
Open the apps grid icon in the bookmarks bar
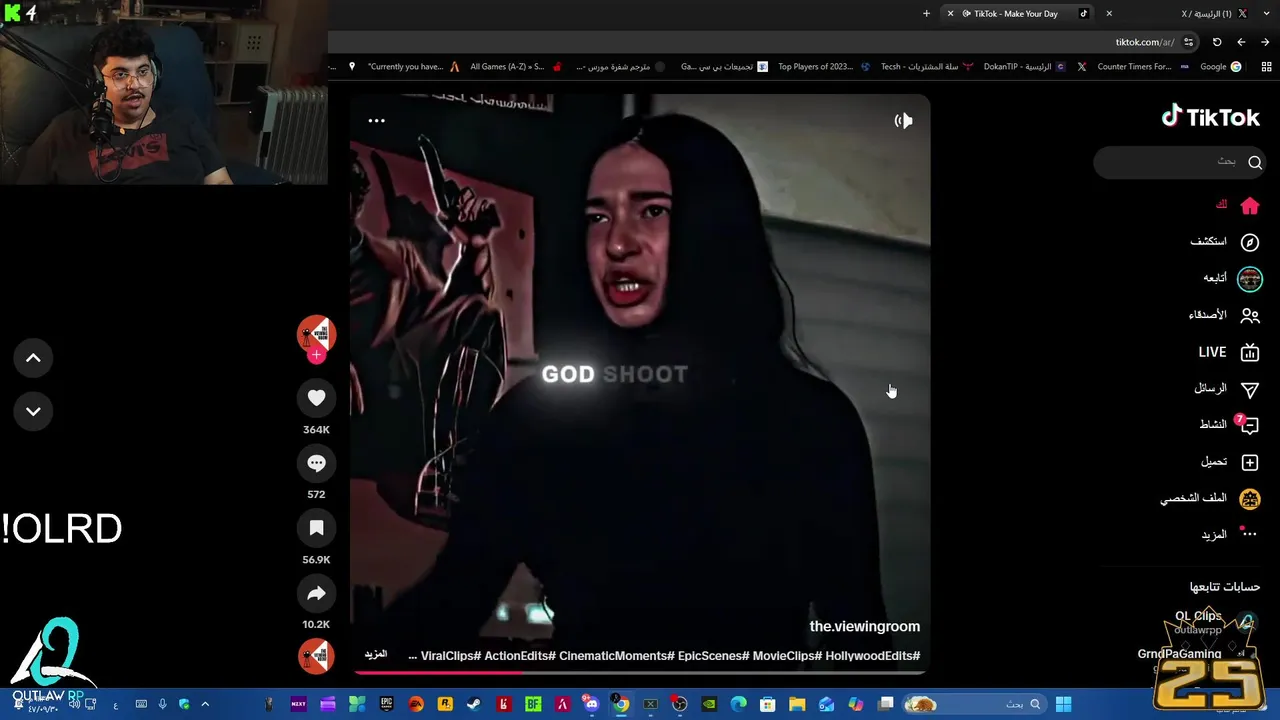(1266, 67)
